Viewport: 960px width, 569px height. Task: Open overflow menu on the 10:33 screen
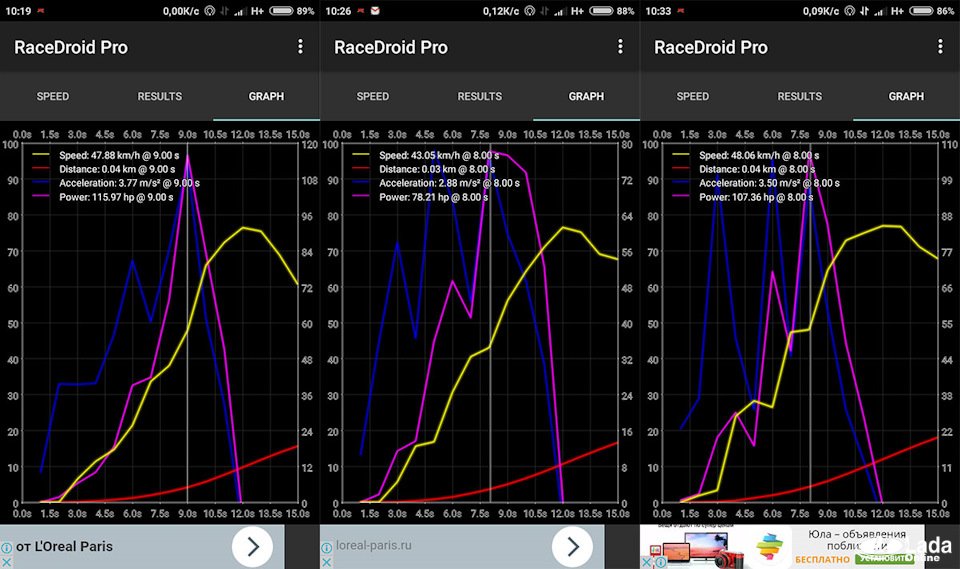940,47
